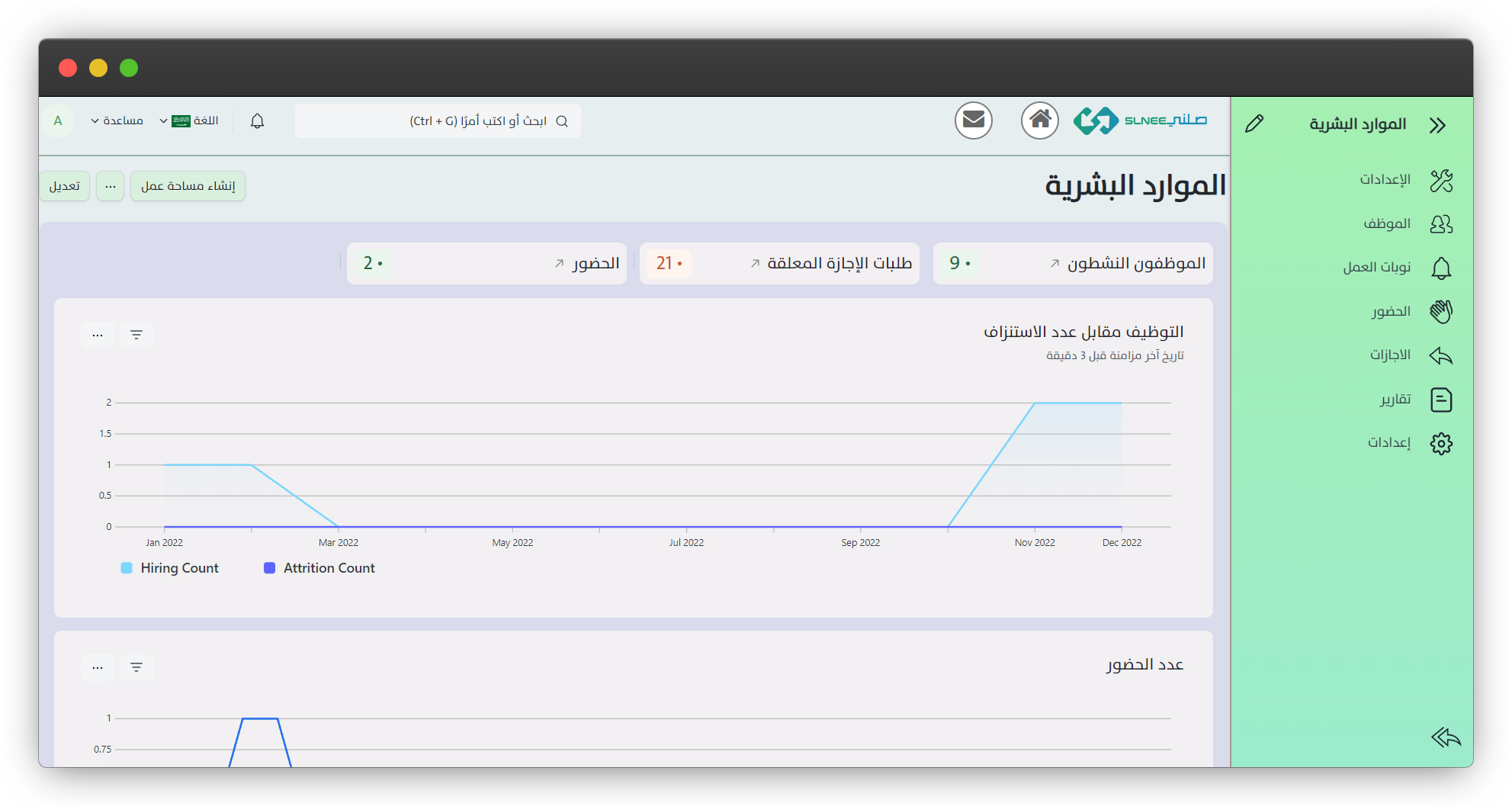The width and height of the screenshot is (1512, 806).
Task: Click the reply-all arrows icon at sidebar bottom
Action: [1445, 737]
